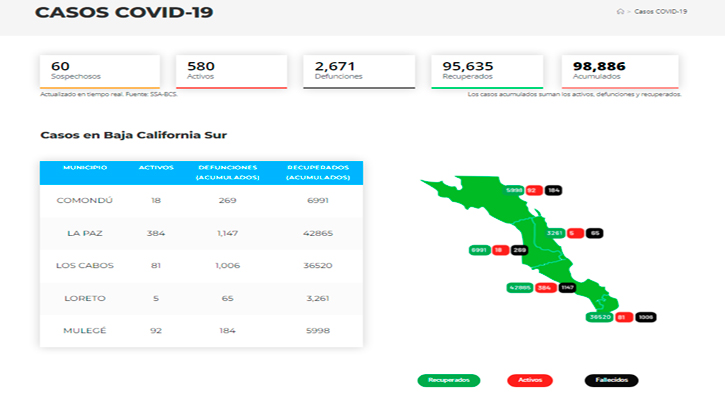Click the 98,886 Acumulados stat card
The height and width of the screenshot is (400, 725).
pyautogui.click(x=620, y=72)
